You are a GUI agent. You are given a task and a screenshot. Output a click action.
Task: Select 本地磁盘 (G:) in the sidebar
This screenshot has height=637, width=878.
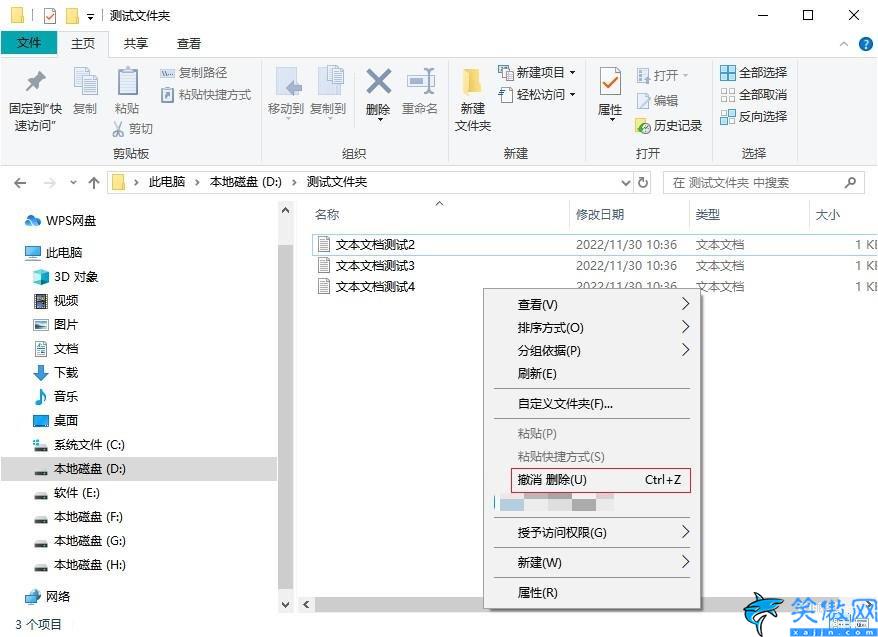pos(79,541)
